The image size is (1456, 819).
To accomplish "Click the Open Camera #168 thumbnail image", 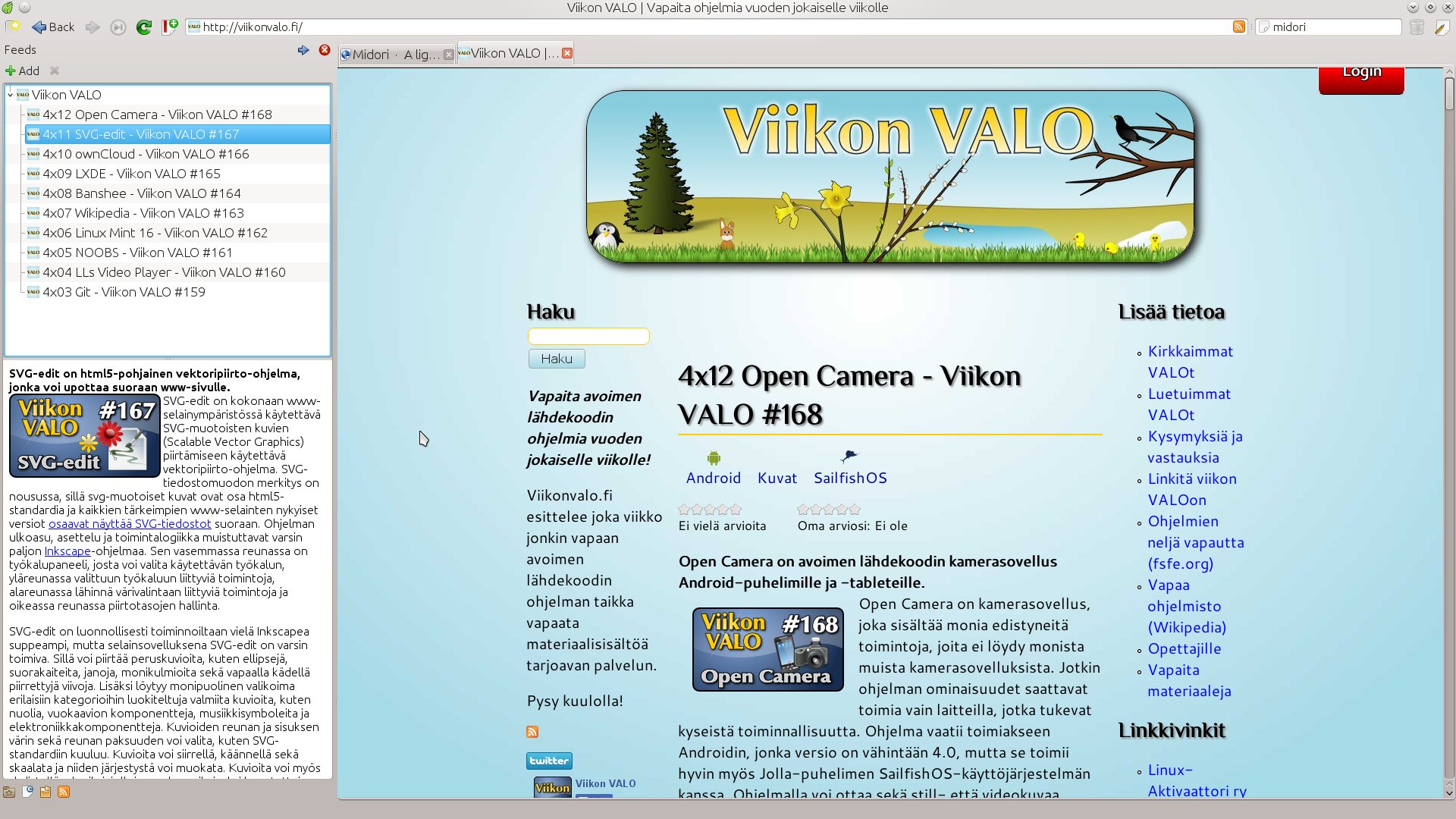I will (767, 649).
